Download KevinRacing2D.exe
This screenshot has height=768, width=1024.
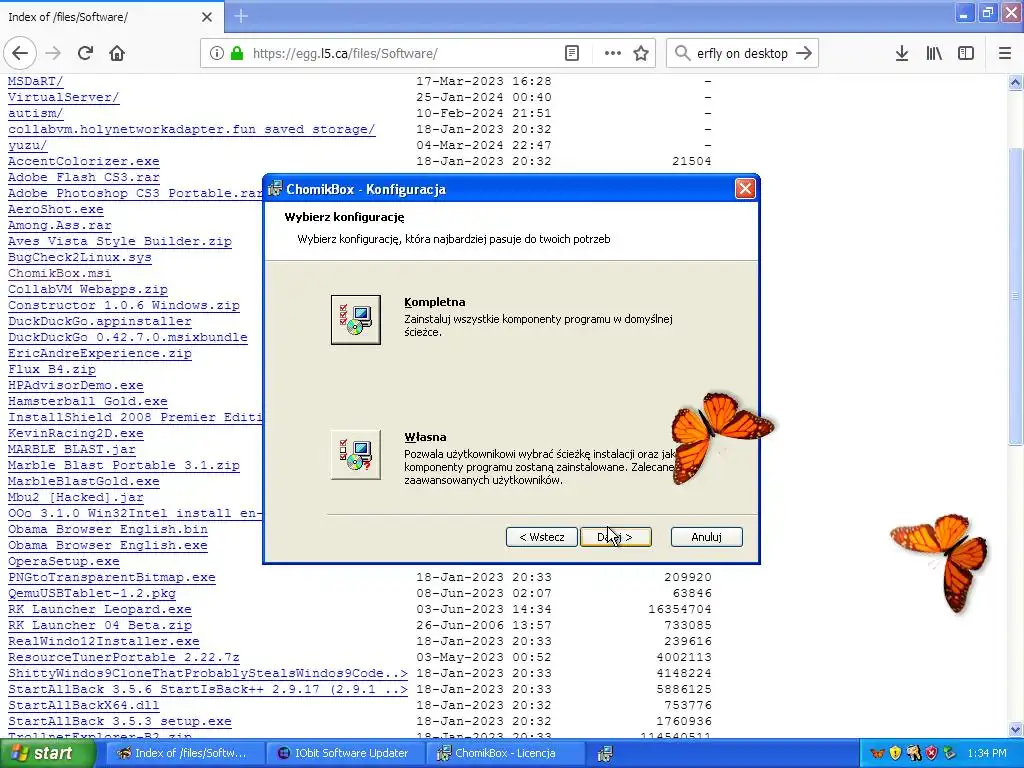tap(76, 434)
